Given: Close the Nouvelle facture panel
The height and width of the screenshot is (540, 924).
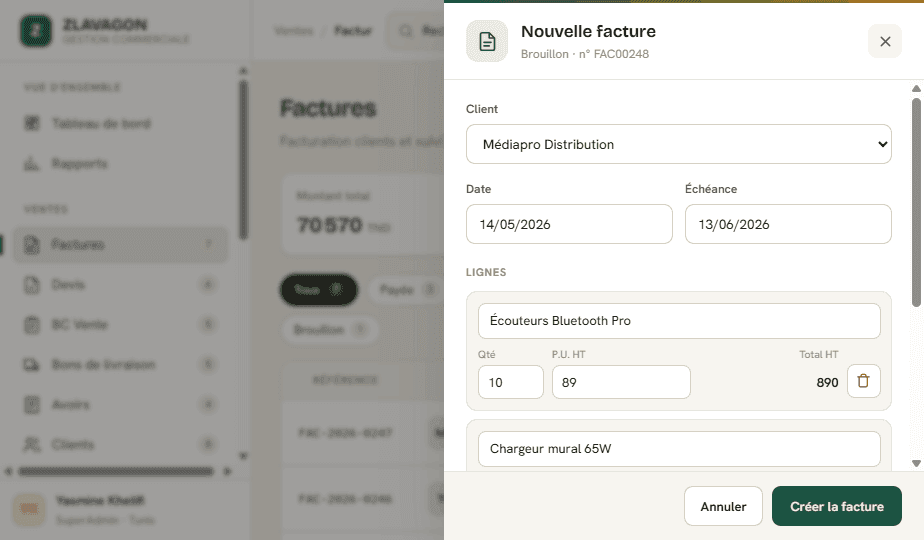Looking at the screenshot, I should click(885, 41).
